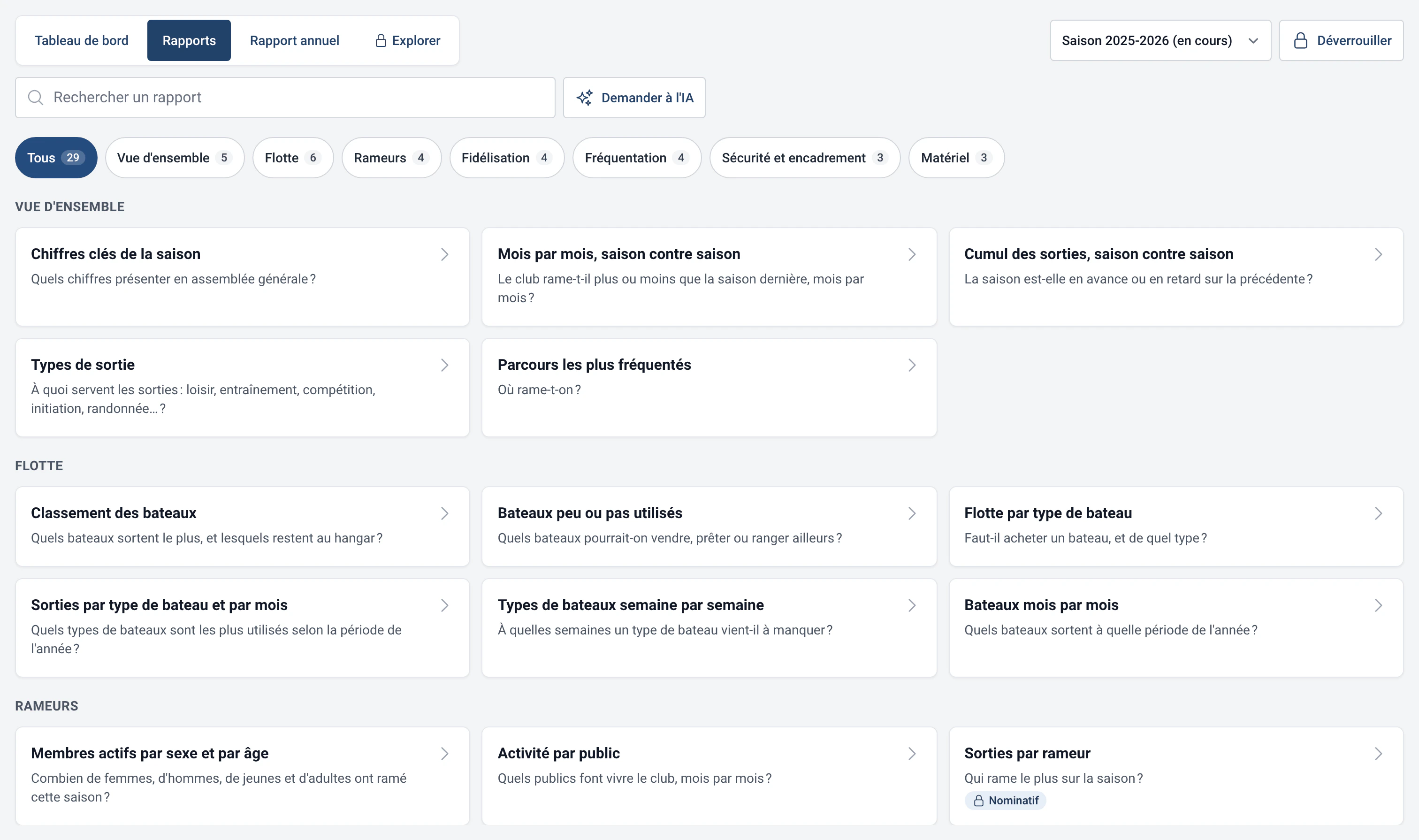Screen dimensions: 1419x840
Task: Open 'Activité par public' report title
Action: pyautogui.click(x=558, y=753)
